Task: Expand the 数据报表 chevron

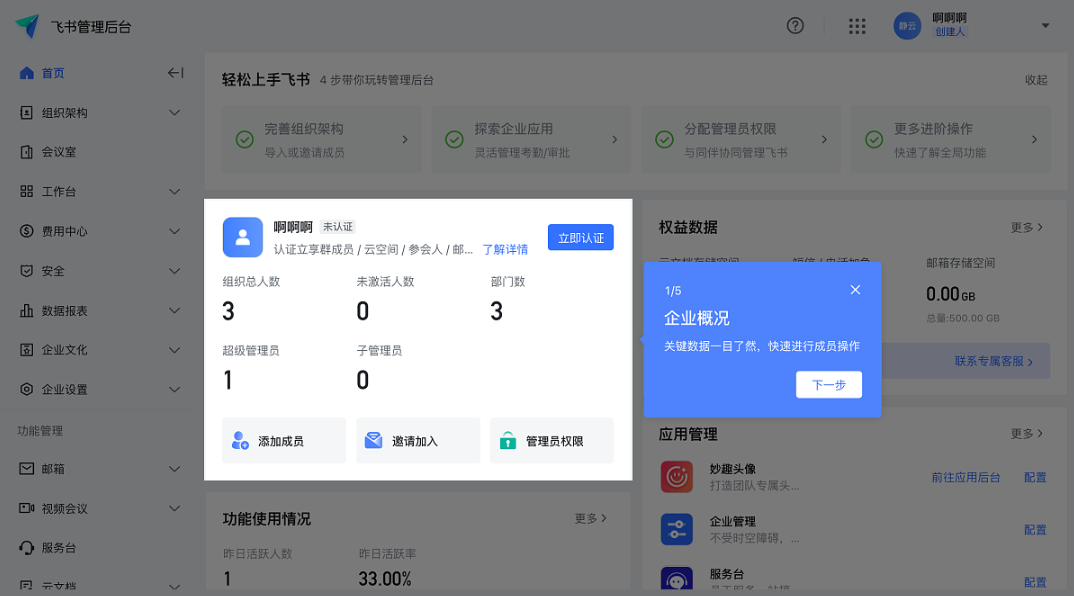Action: tap(175, 310)
